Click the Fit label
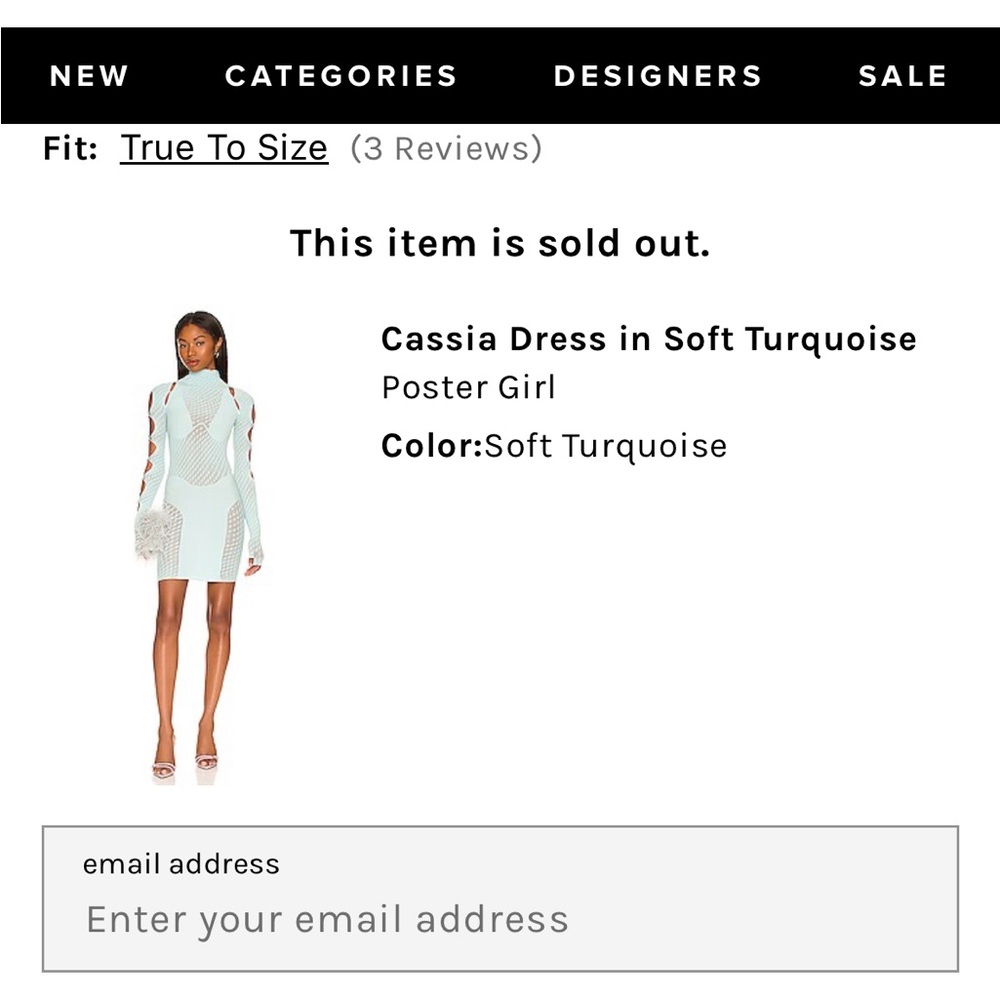The height and width of the screenshot is (1000, 1000). pos(69,147)
